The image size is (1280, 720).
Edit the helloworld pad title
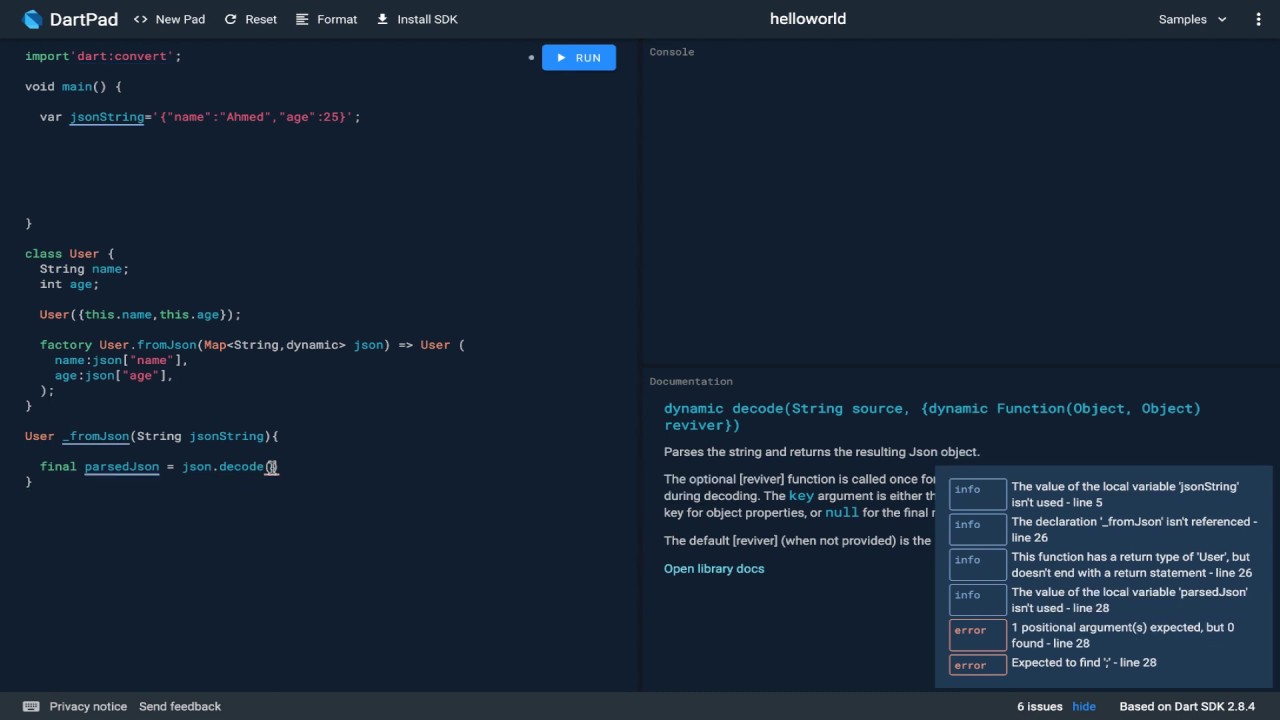[x=808, y=19]
